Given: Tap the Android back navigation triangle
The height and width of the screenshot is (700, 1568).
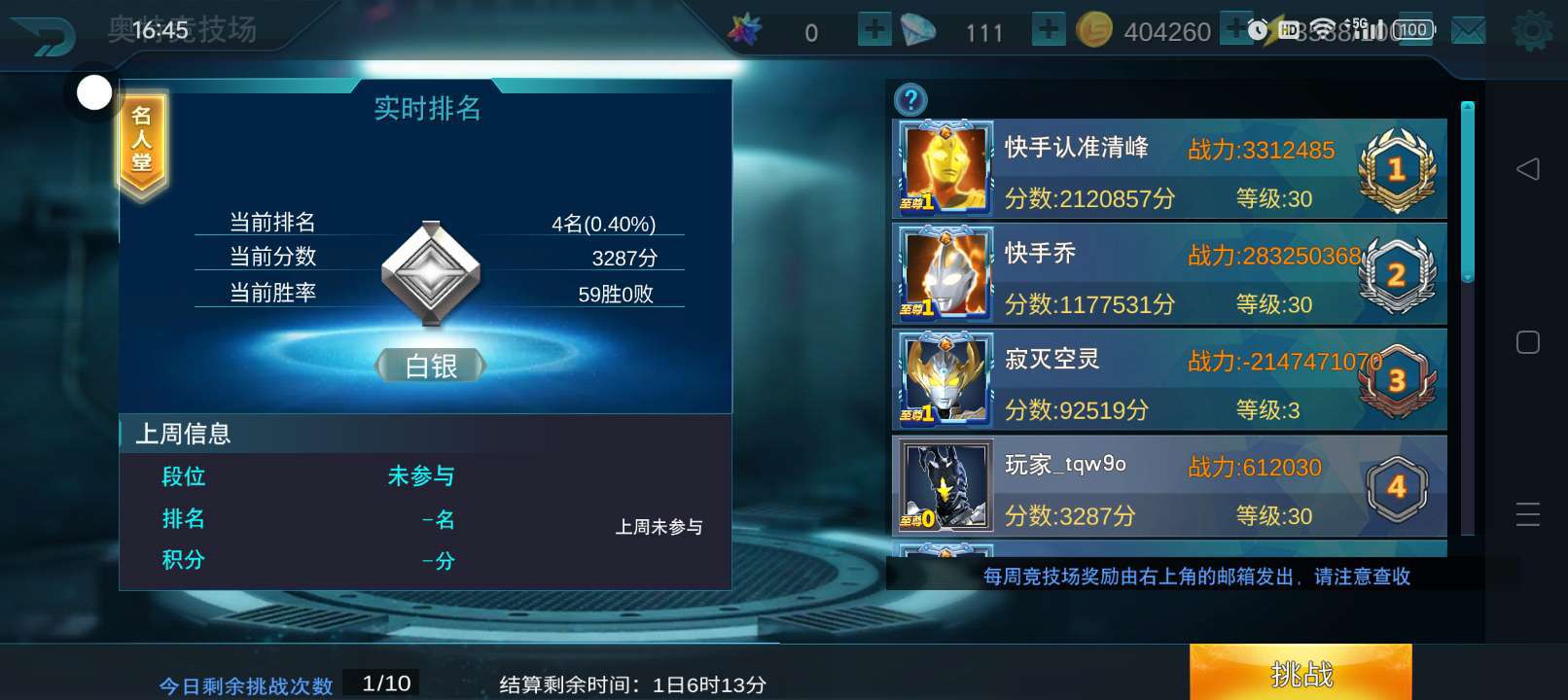Looking at the screenshot, I should [x=1528, y=169].
